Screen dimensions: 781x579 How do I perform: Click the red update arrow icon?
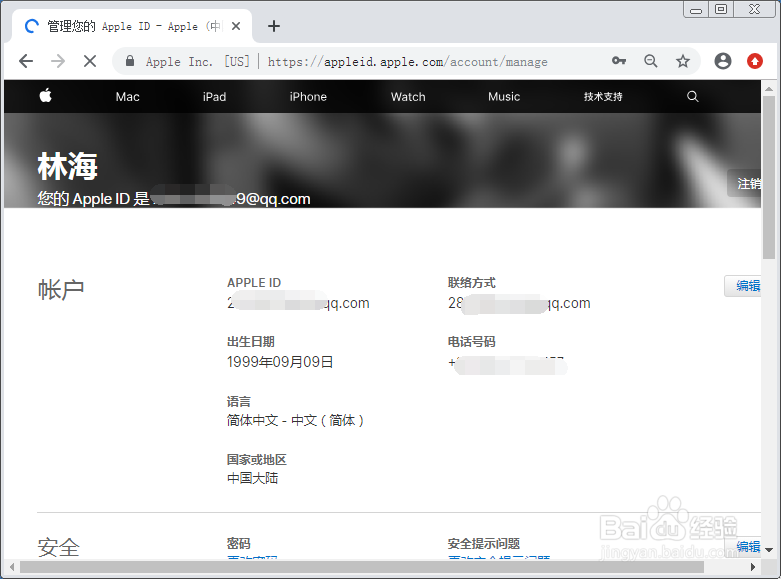(x=755, y=61)
